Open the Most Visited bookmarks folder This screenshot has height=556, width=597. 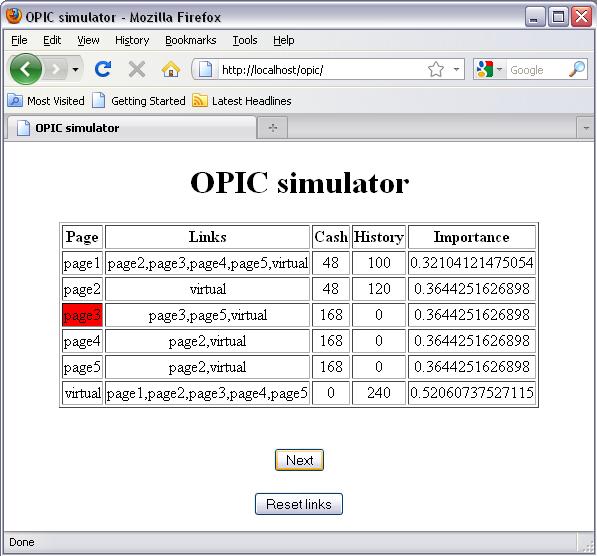tap(46, 101)
